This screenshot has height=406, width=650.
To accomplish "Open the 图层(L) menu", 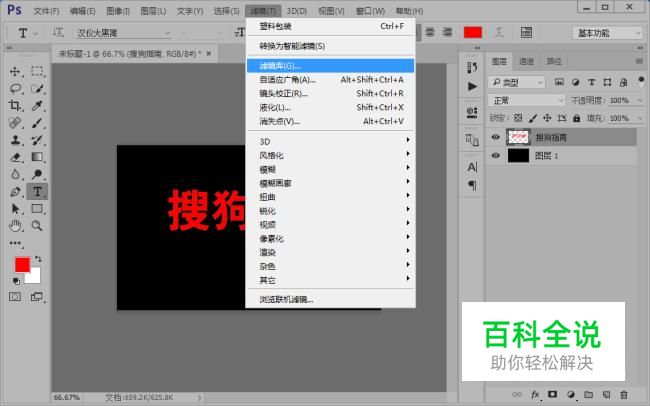I will pos(153,11).
